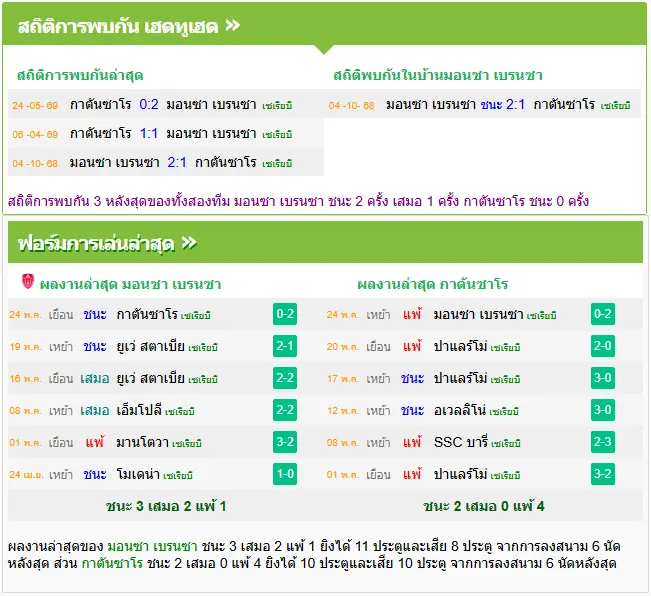651x596 pixels.
Task: Click the 2-2 score badge in the 16 พ.ค. row
Action: click(285, 378)
